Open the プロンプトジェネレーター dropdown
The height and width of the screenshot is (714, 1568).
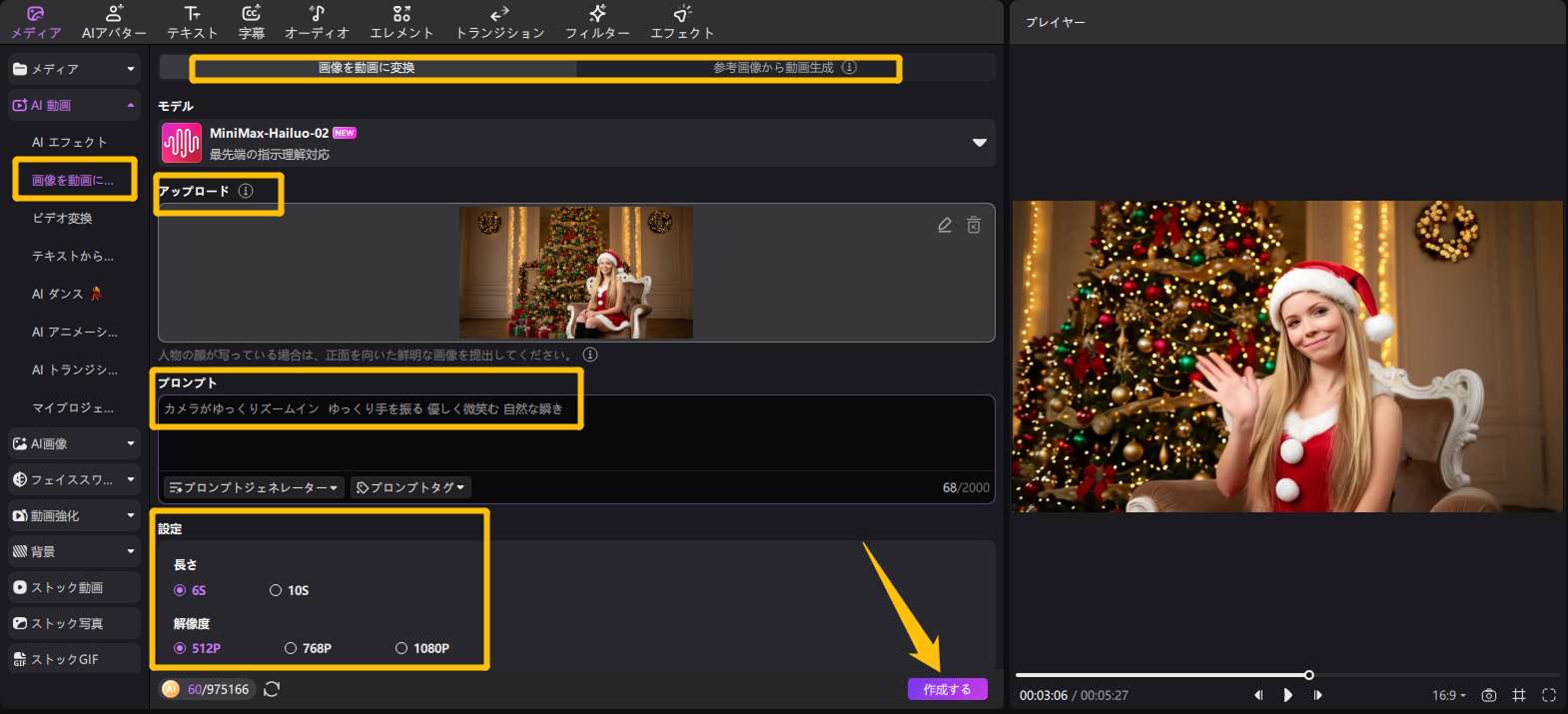pyautogui.click(x=254, y=487)
